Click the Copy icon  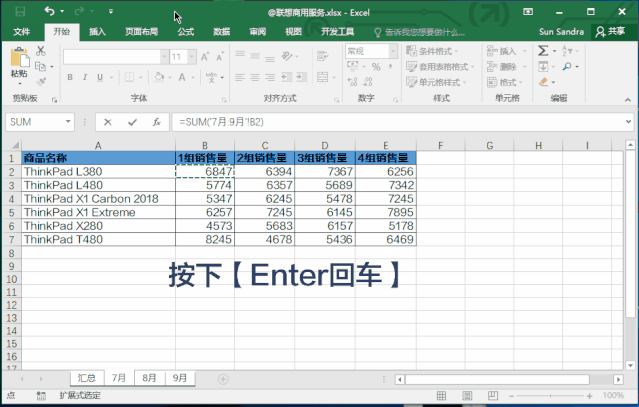40,66
